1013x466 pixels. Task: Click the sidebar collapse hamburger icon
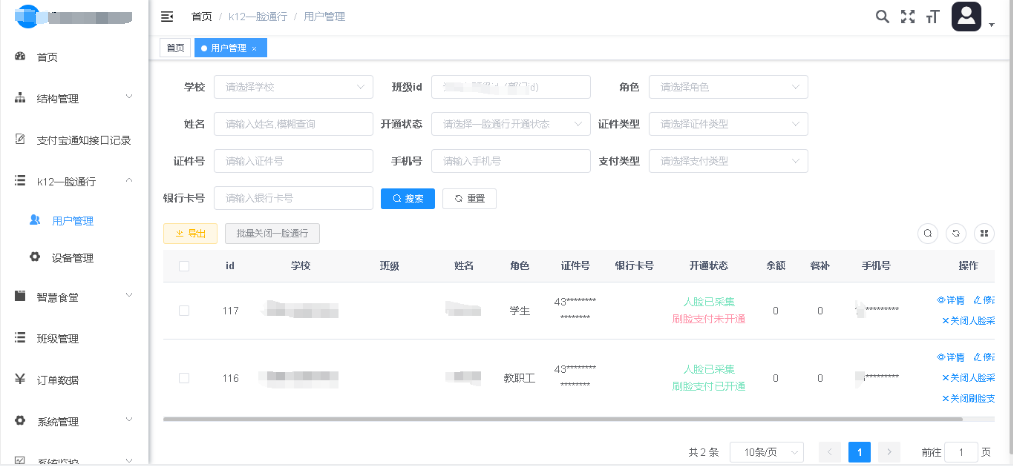167,17
